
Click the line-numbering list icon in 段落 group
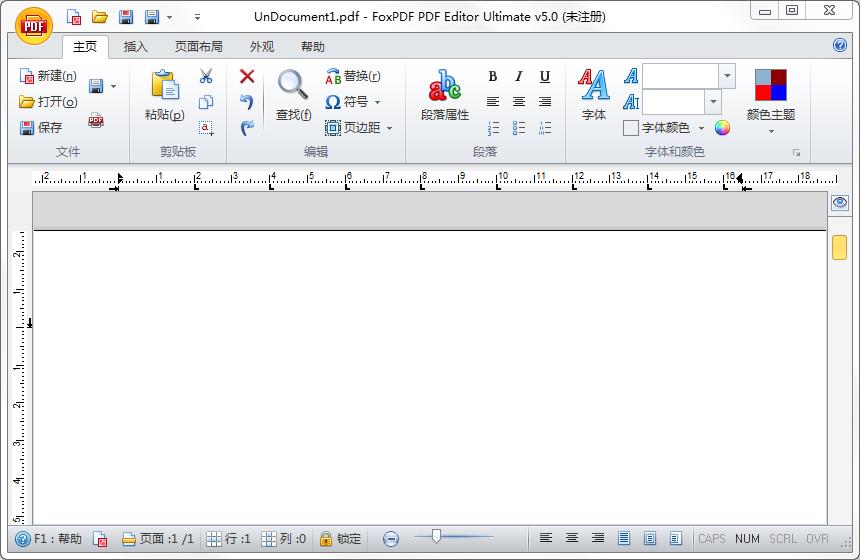point(545,128)
